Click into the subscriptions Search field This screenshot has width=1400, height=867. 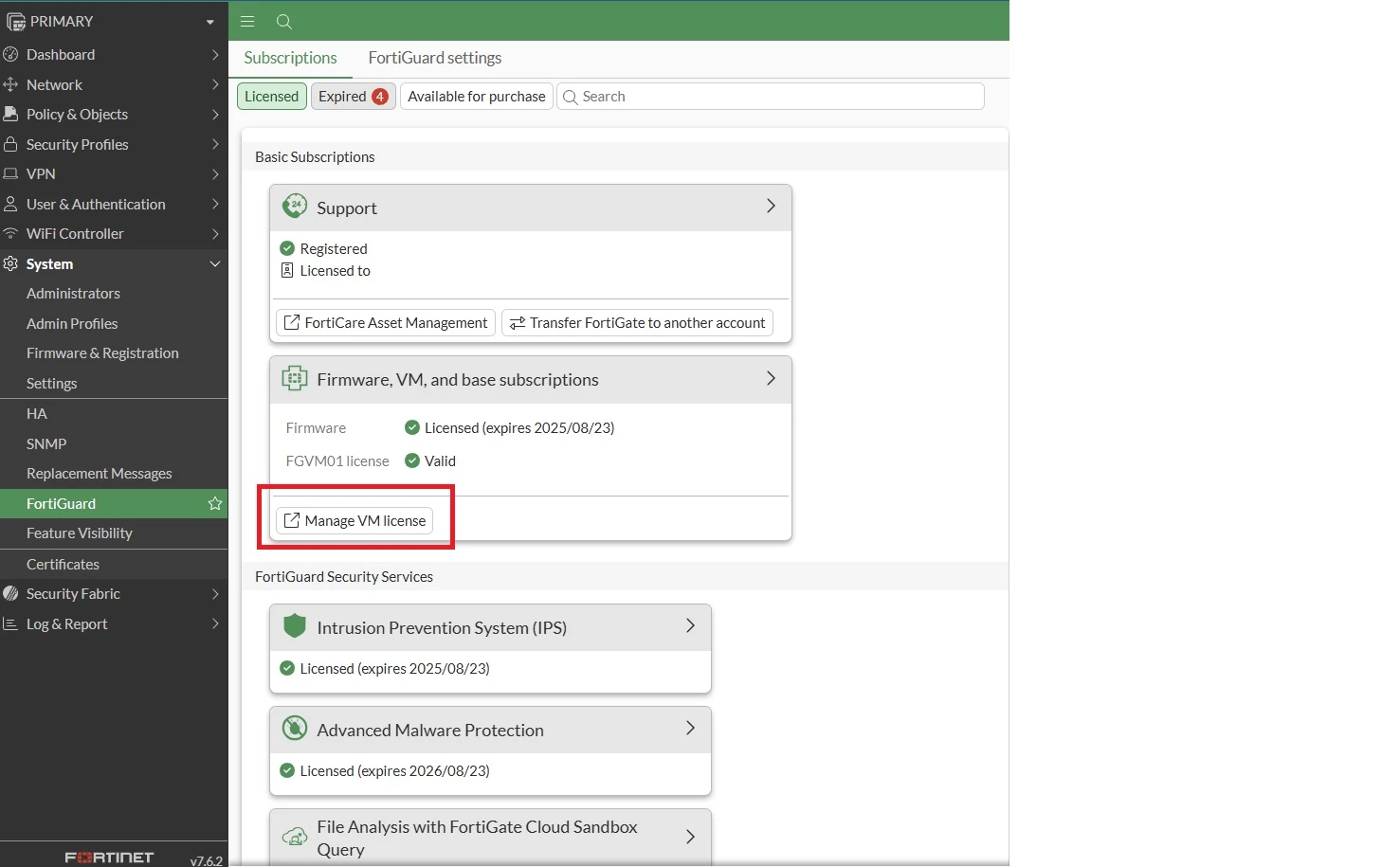[x=771, y=96]
